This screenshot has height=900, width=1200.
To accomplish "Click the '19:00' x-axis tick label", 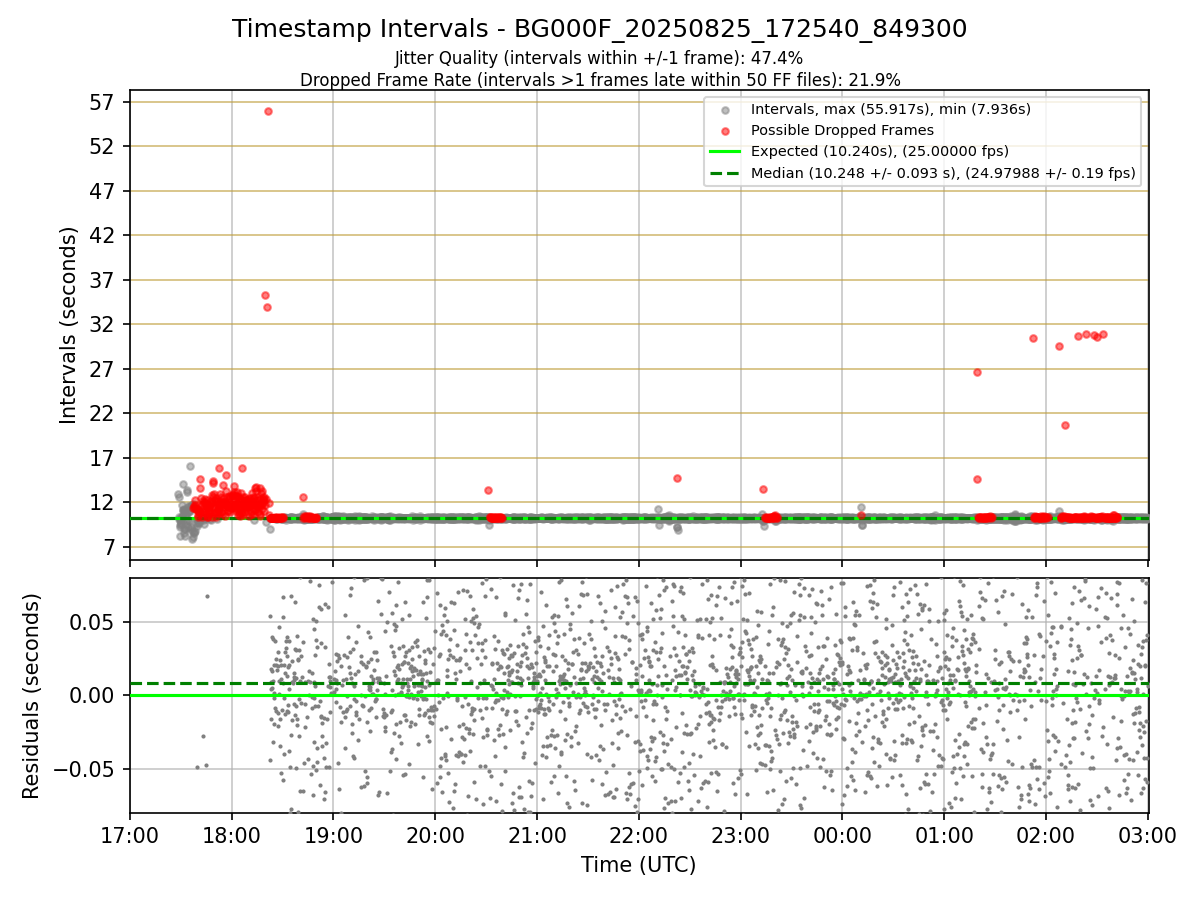I will 333,836.
